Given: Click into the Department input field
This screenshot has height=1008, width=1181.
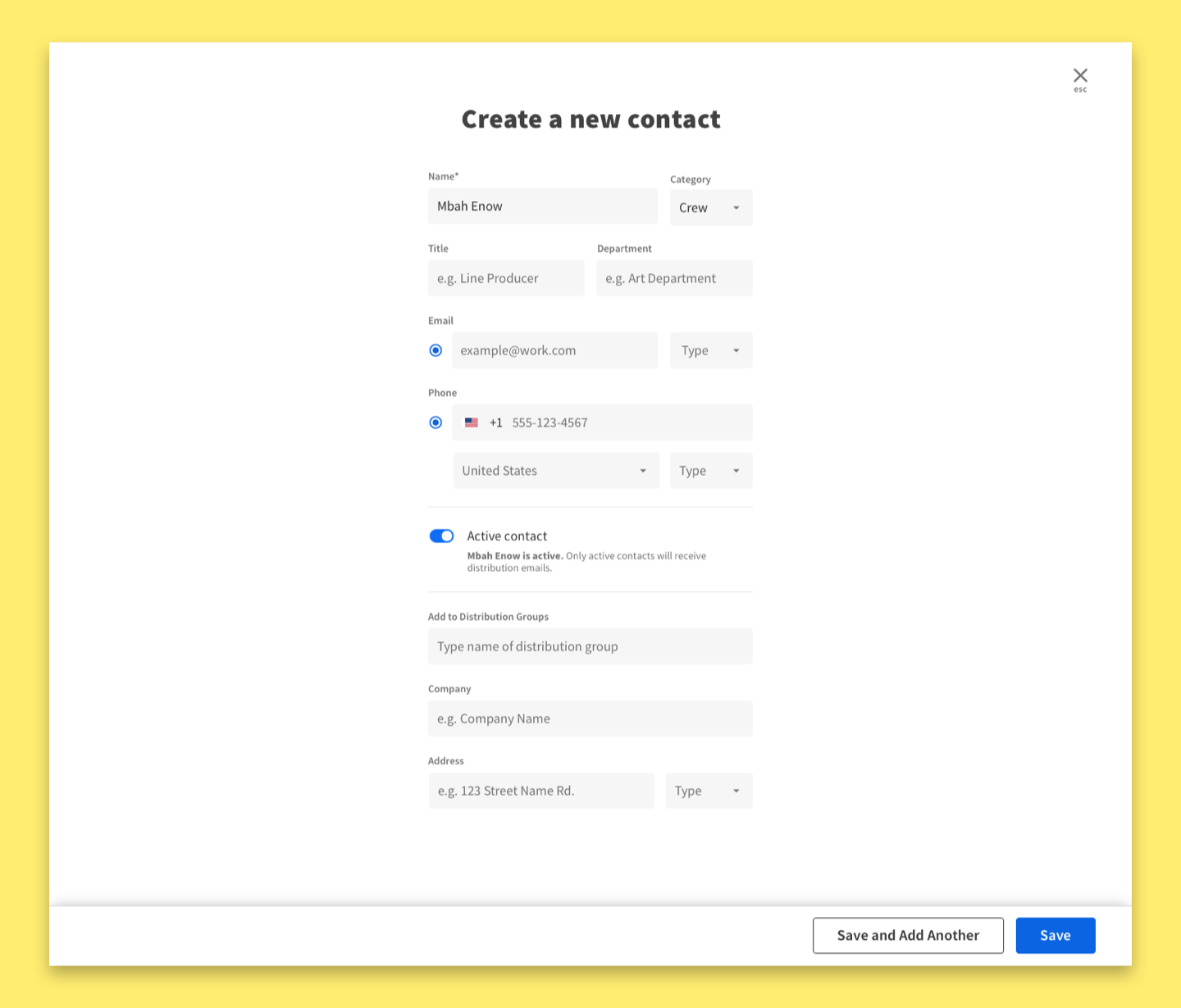Looking at the screenshot, I should (x=674, y=278).
